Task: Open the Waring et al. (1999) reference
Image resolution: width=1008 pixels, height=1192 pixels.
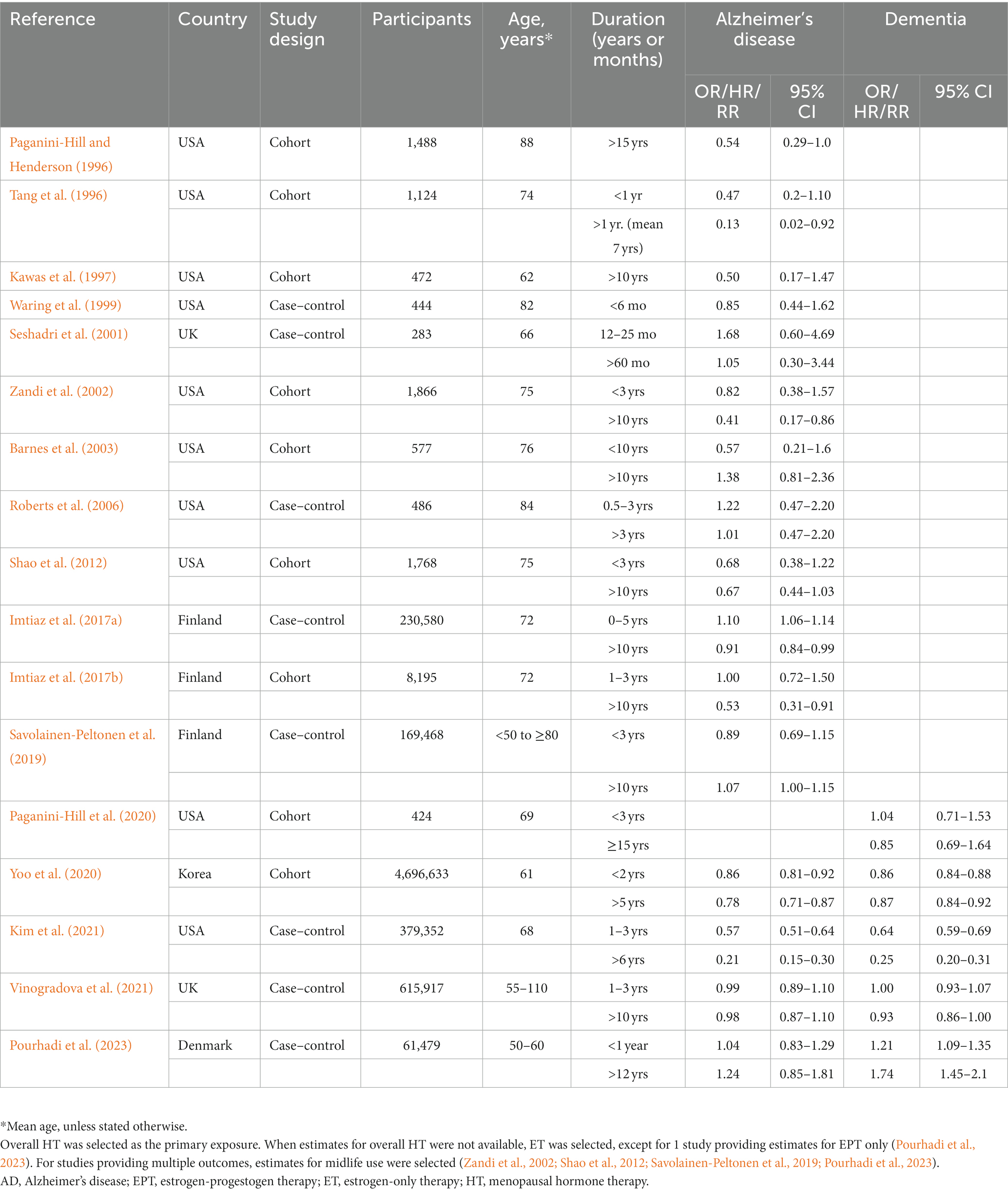Action: [x=65, y=306]
